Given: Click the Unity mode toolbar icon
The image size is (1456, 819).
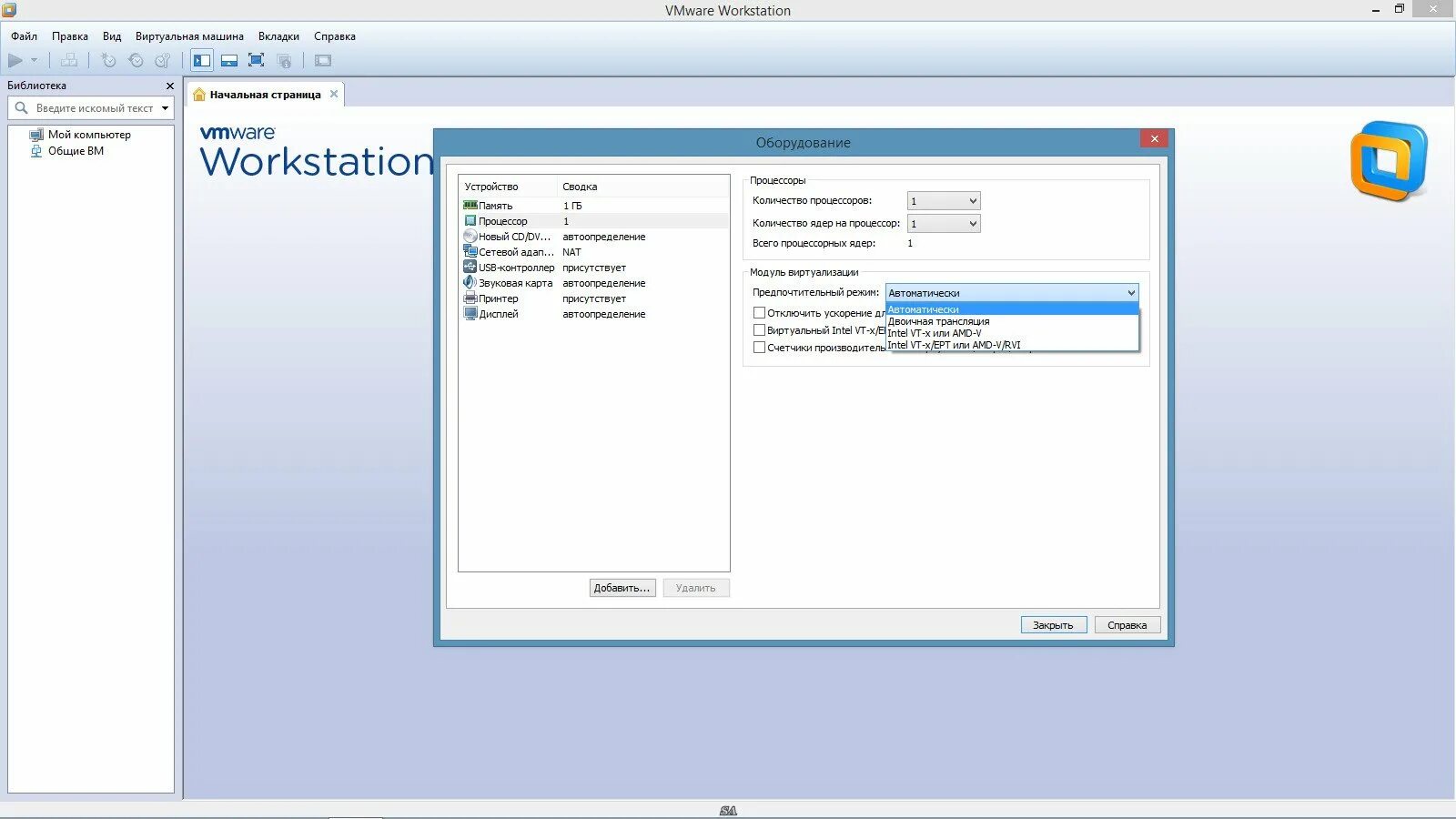Looking at the screenshot, I should [284, 60].
